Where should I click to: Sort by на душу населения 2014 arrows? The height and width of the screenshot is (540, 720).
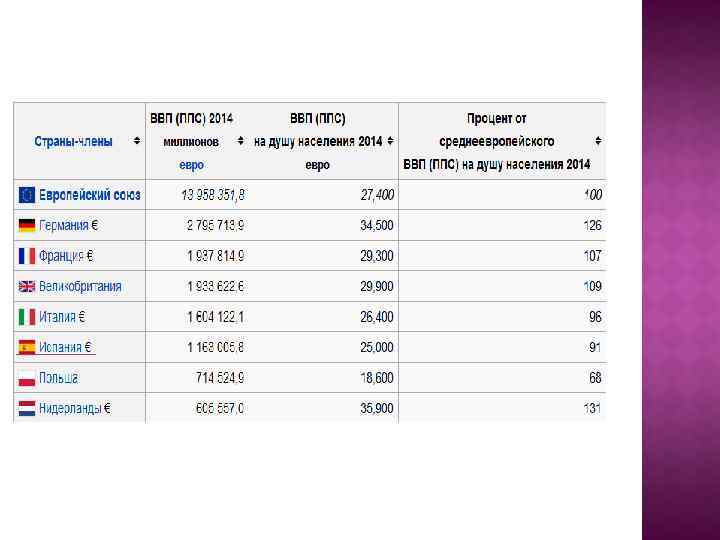coord(390,142)
